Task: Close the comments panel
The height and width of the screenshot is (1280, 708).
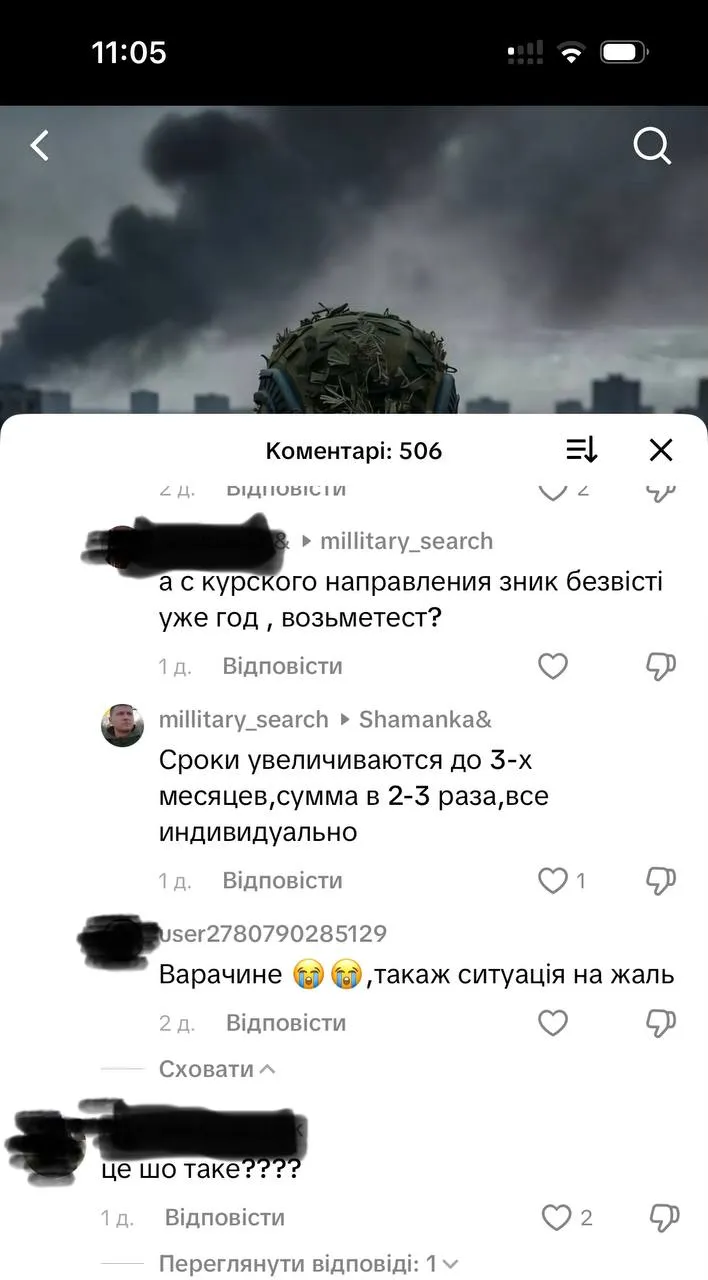Action: 661,450
